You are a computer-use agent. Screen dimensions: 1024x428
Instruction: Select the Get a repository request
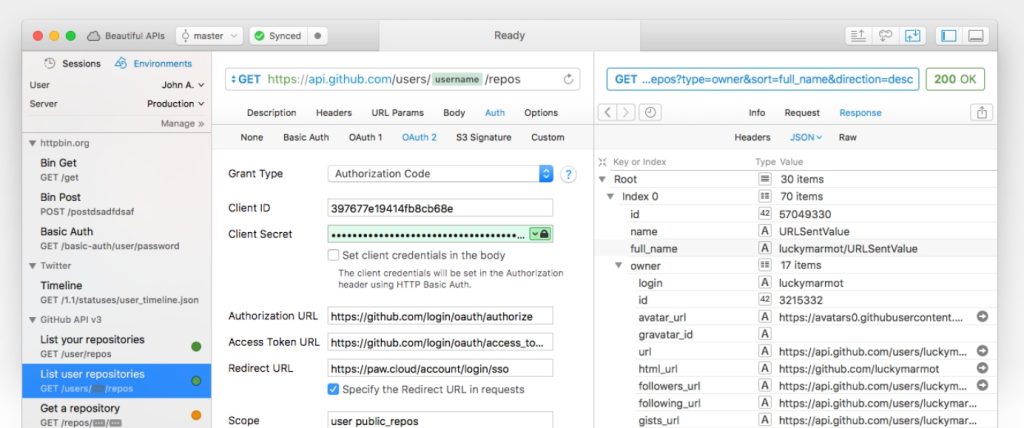116,414
